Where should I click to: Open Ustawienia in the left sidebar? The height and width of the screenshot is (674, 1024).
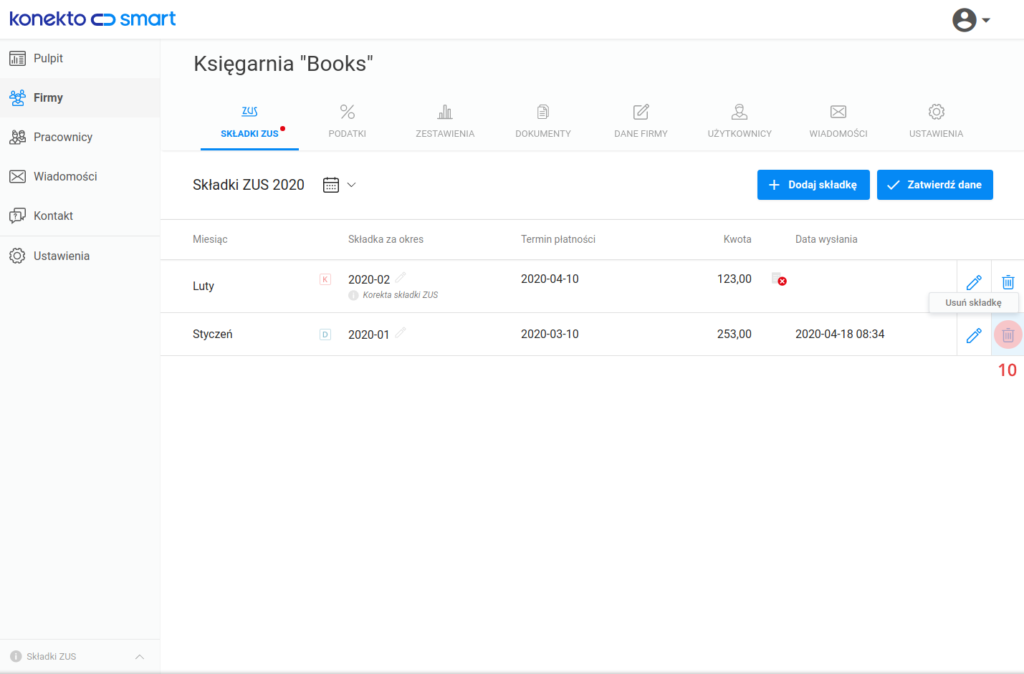point(80,256)
